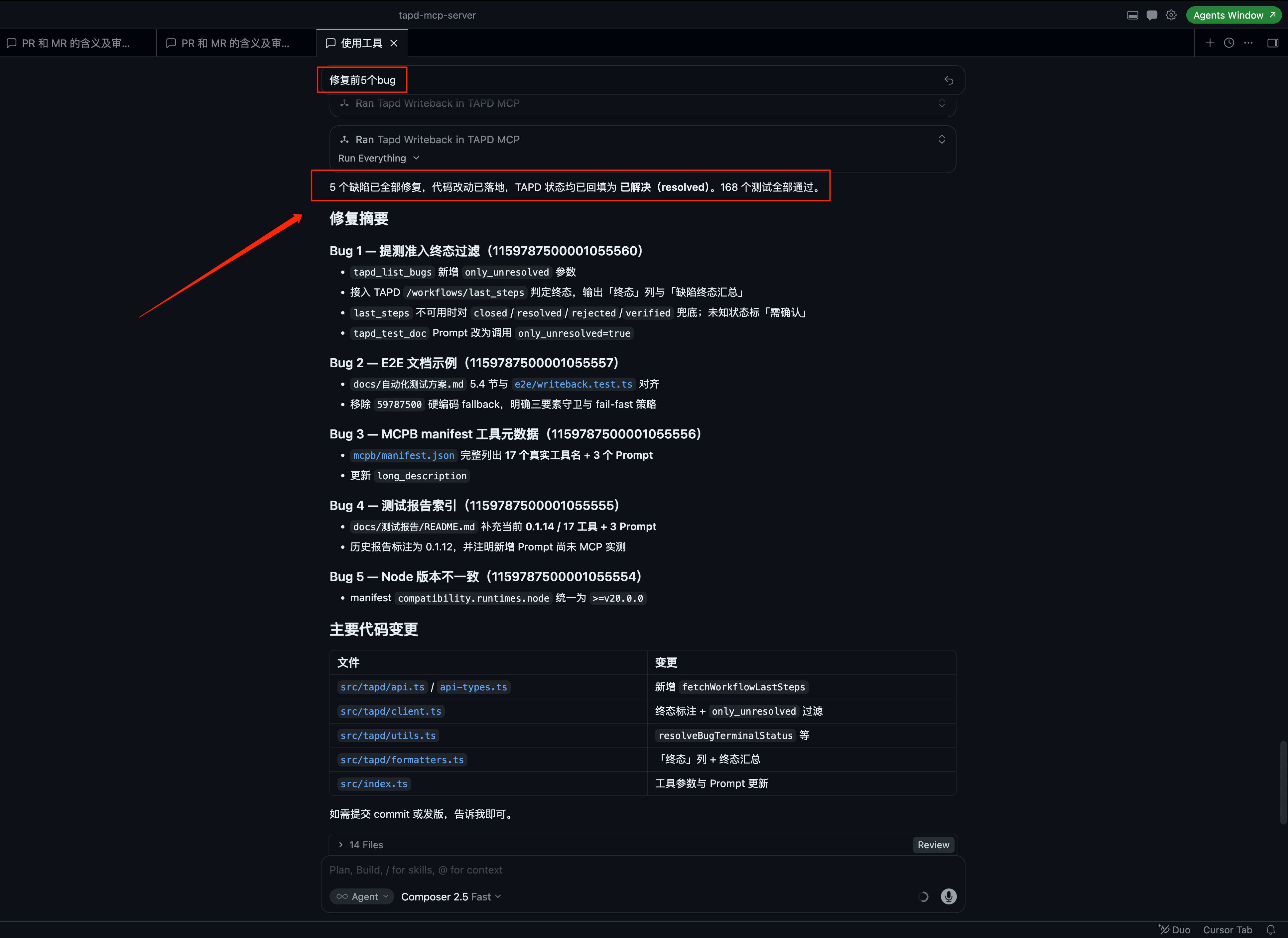This screenshot has height=938, width=1288.
Task: Click the chat scrollbar thumb
Action: click(1283, 782)
